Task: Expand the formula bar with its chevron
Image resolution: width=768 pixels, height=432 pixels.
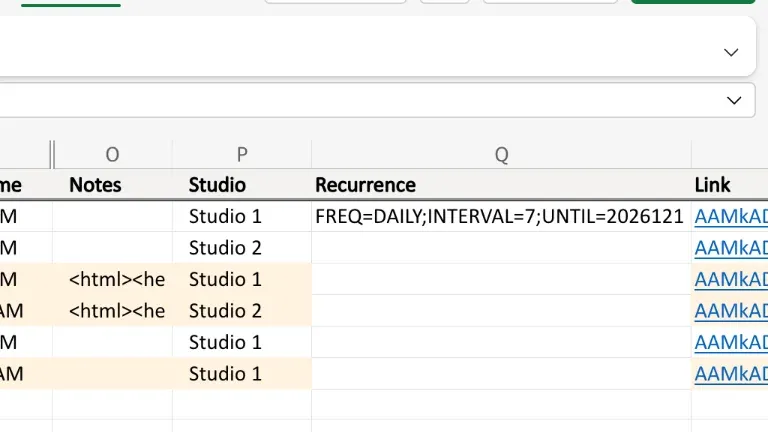Action: tap(734, 100)
